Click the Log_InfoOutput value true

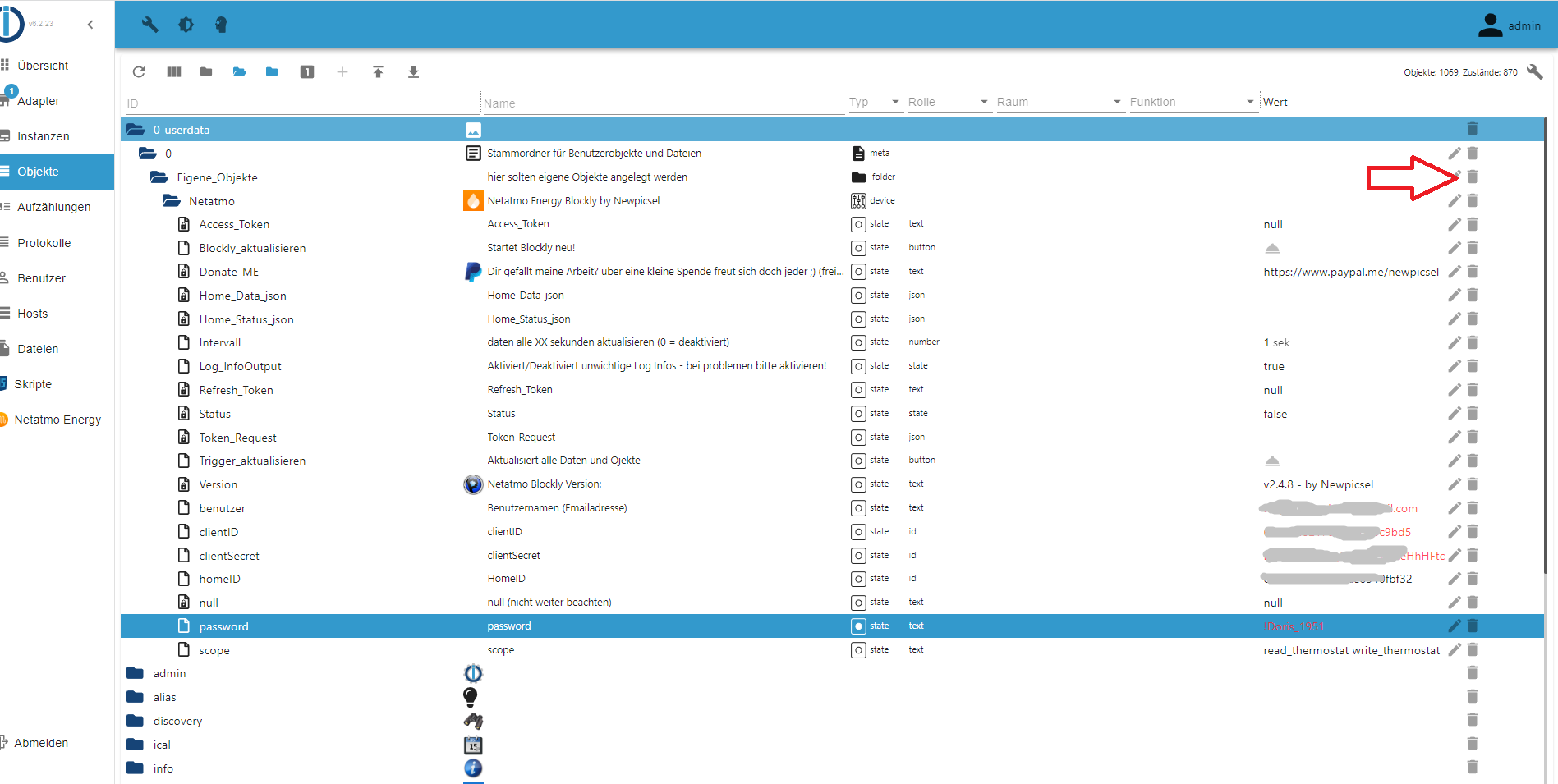[1274, 367]
